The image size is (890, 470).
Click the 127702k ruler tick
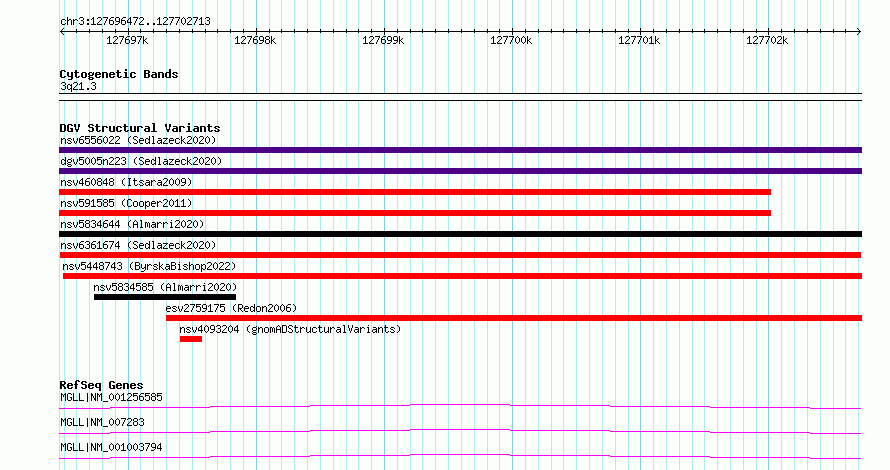click(x=767, y=40)
